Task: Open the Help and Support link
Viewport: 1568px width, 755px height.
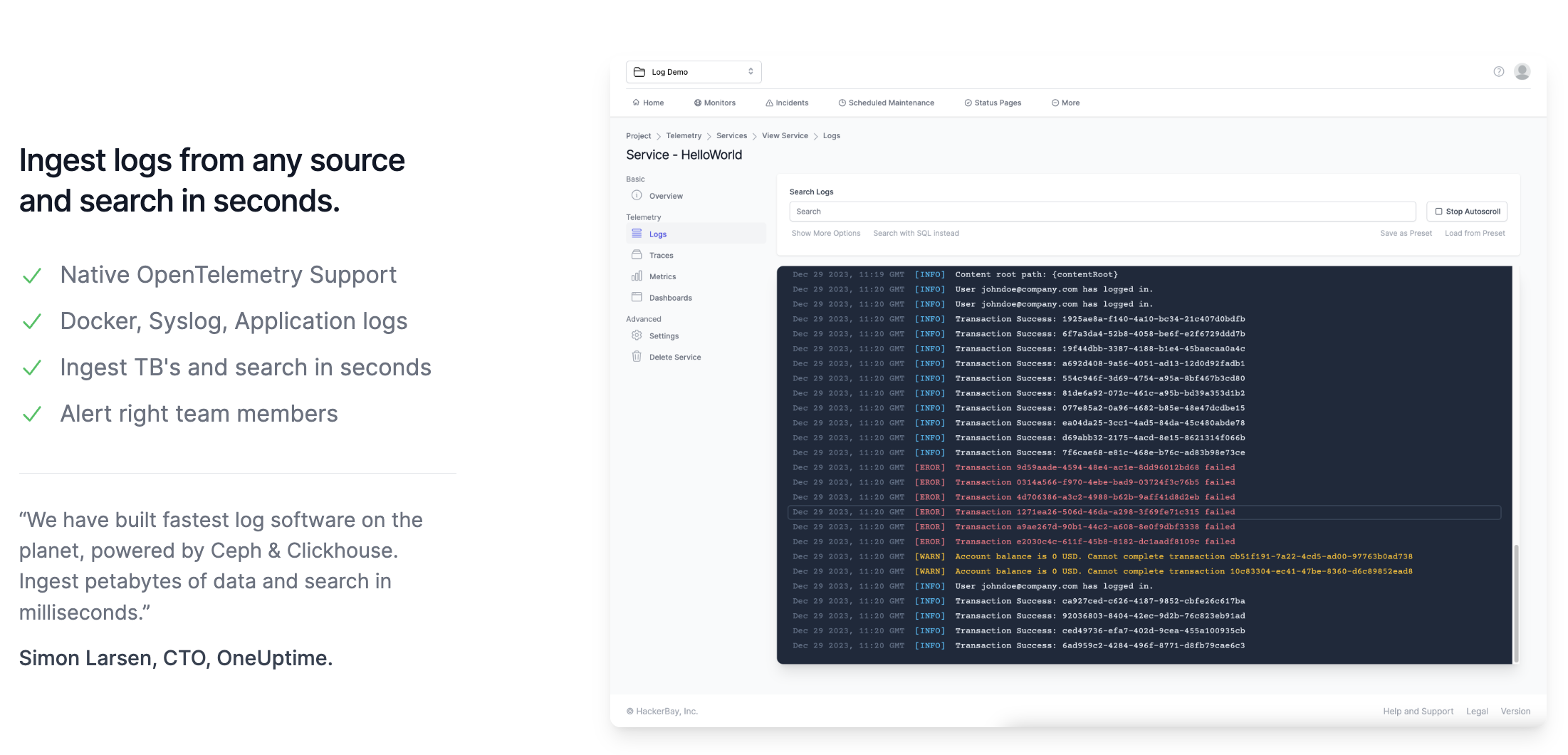Action: coord(1418,711)
